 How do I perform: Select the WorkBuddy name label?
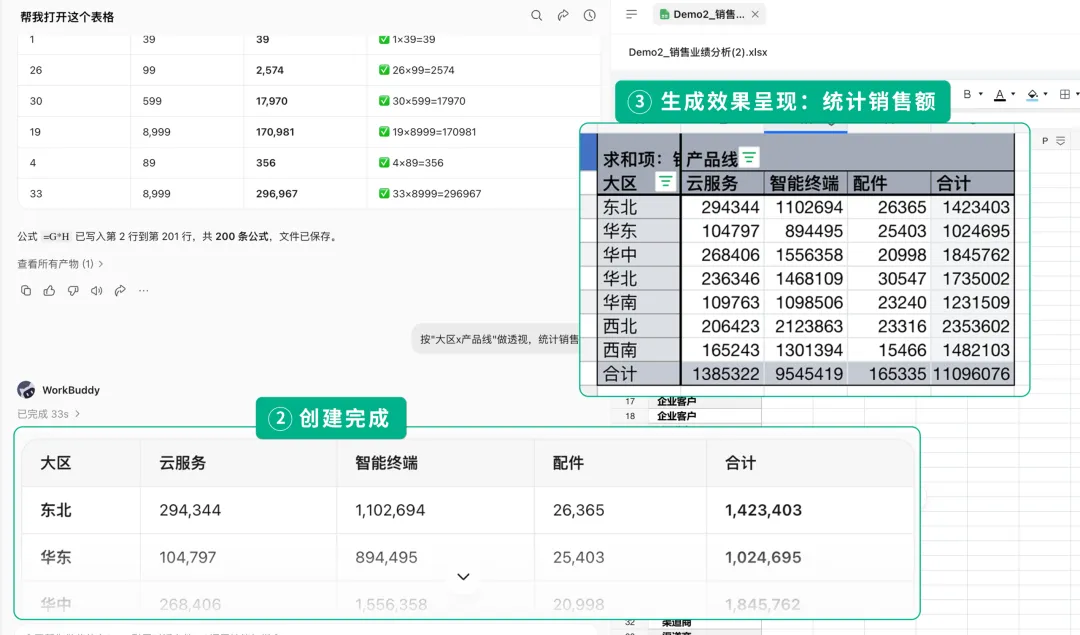71,390
